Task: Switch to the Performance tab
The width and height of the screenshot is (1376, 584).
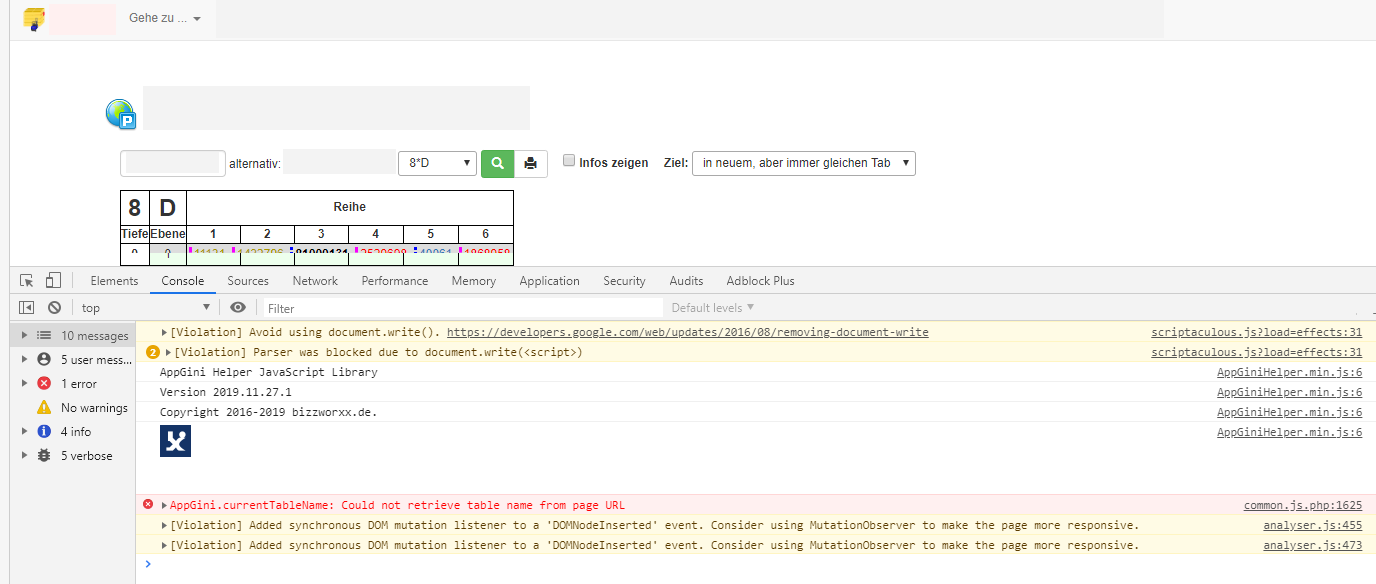Action: coord(395,281)
